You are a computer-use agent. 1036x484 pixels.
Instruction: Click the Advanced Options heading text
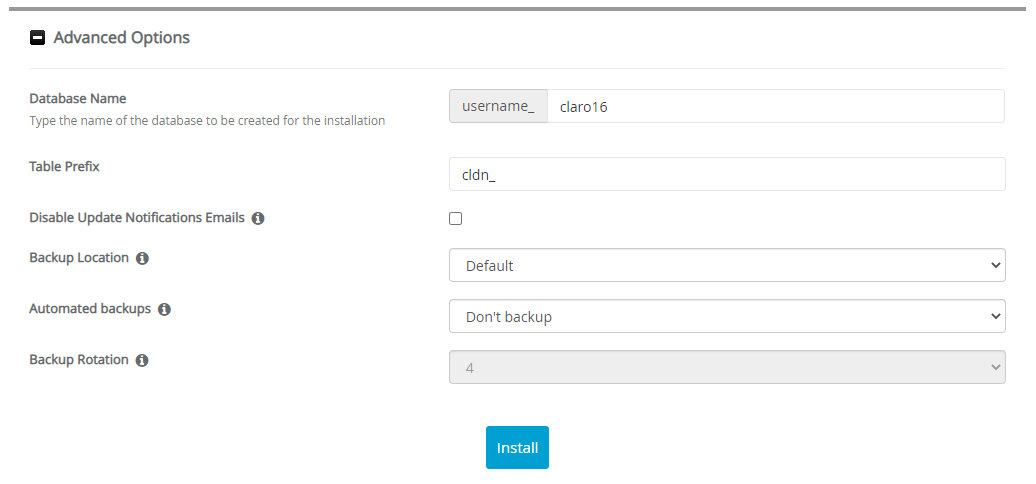[x=121, y=38]
